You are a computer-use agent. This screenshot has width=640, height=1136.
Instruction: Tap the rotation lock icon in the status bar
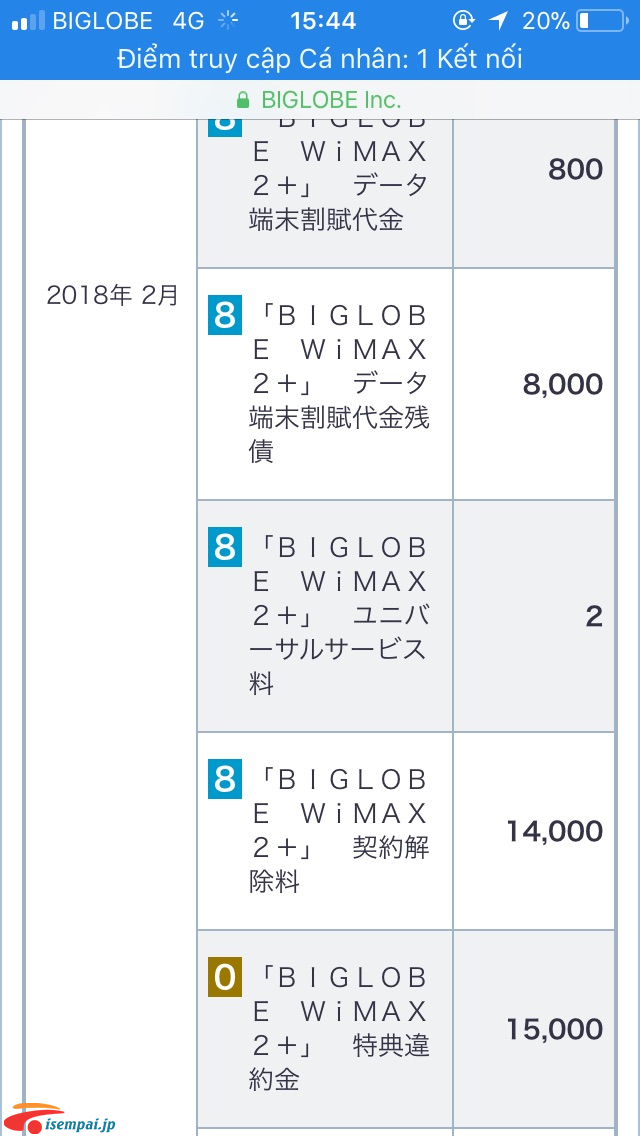click(463, 21)
